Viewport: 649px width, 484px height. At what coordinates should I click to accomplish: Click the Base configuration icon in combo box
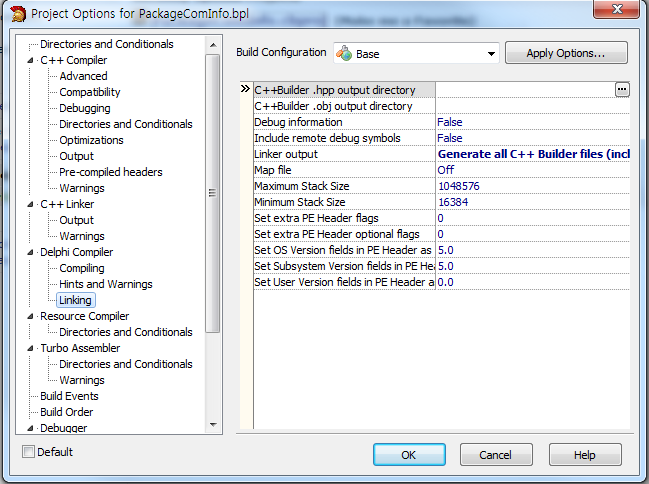343,54
